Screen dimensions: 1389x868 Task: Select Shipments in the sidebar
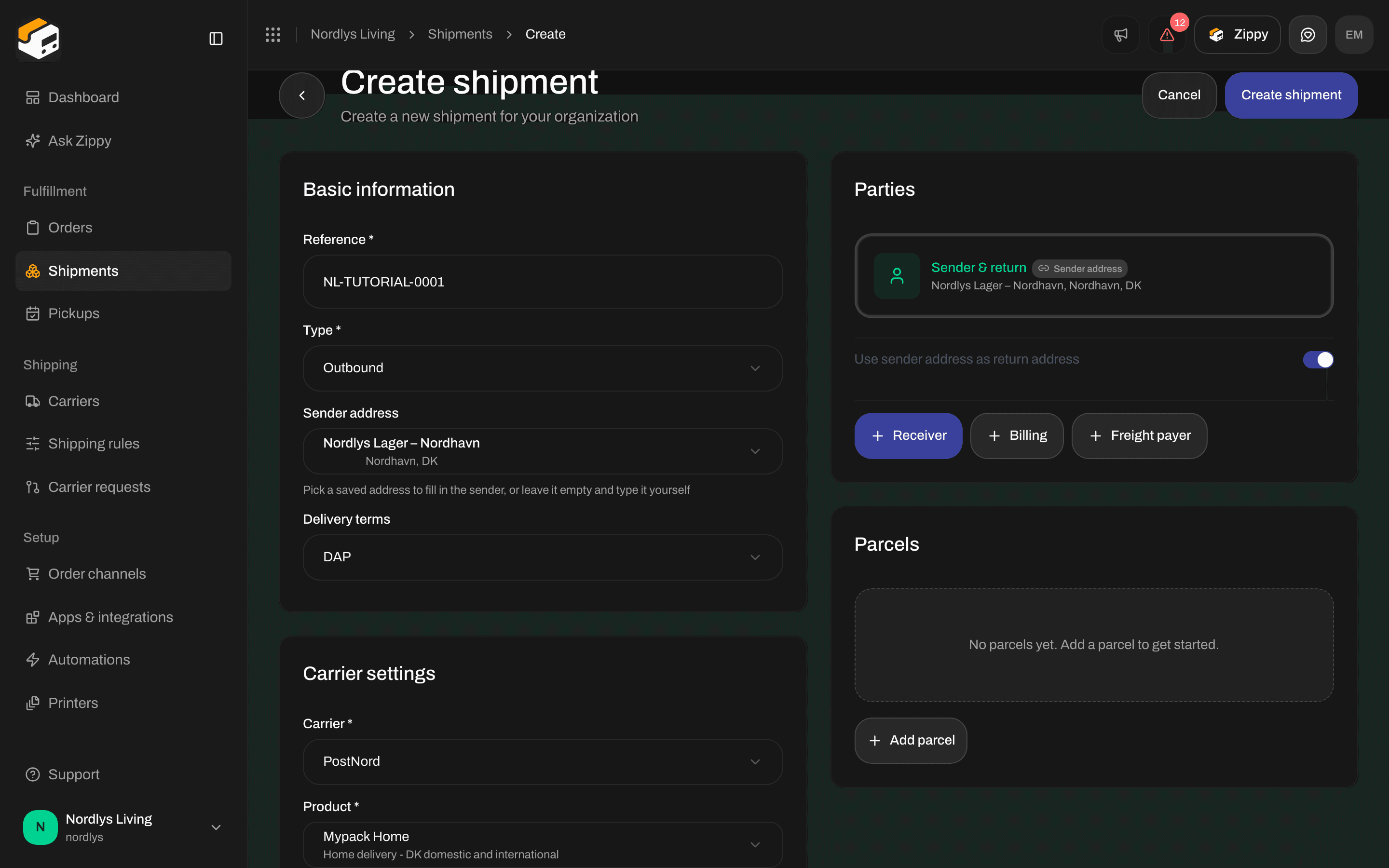tap(123, 271)
